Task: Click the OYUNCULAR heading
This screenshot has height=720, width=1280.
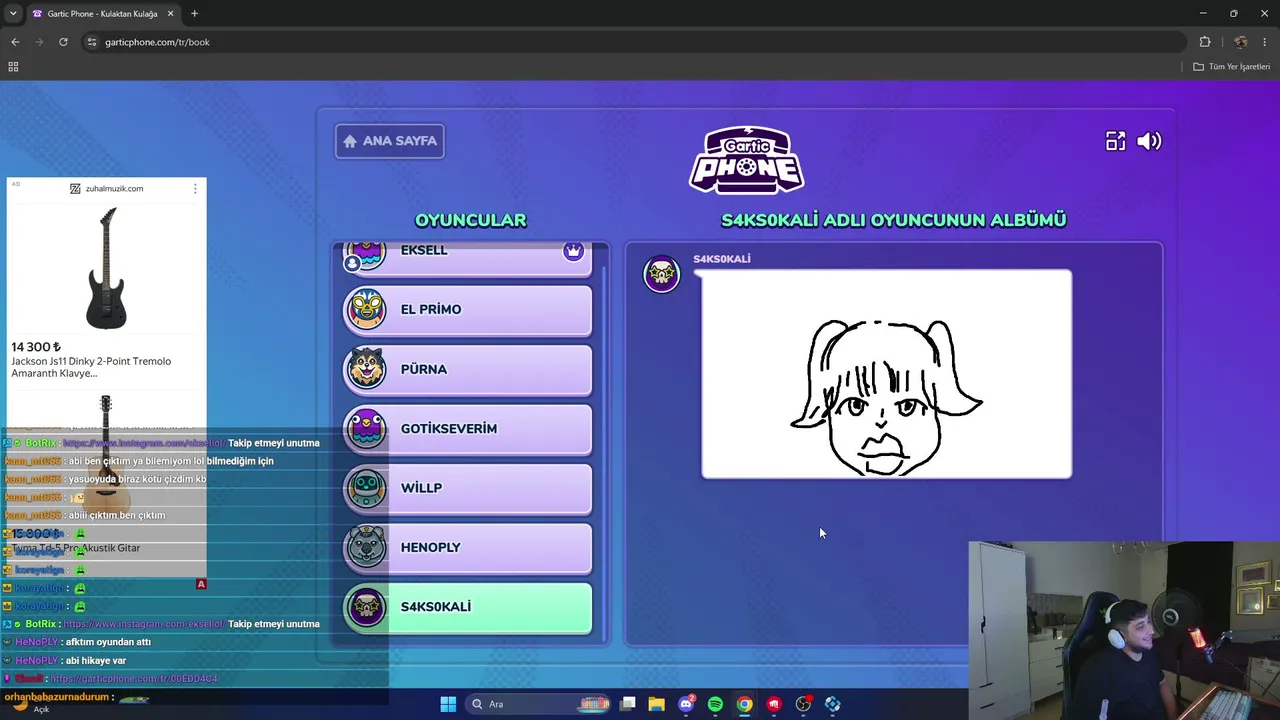Action: 470,220
